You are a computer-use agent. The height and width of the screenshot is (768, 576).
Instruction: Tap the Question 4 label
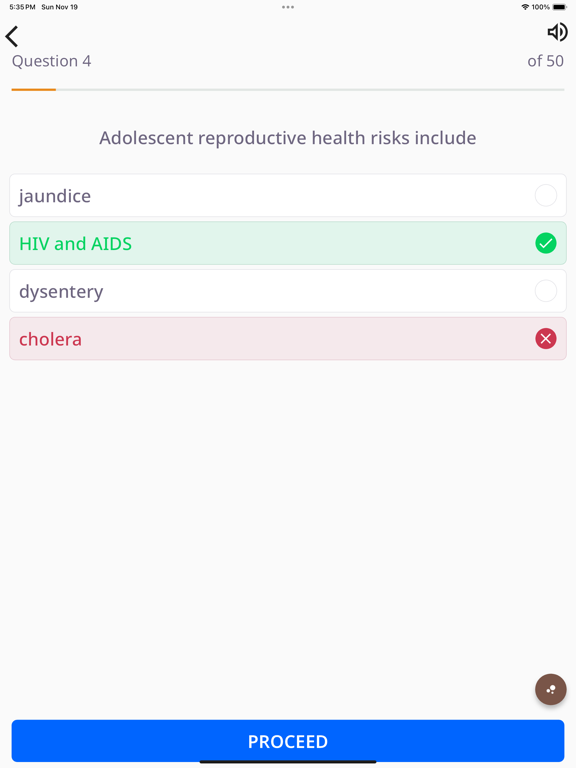pyautogui.click(x=51, y=61)
